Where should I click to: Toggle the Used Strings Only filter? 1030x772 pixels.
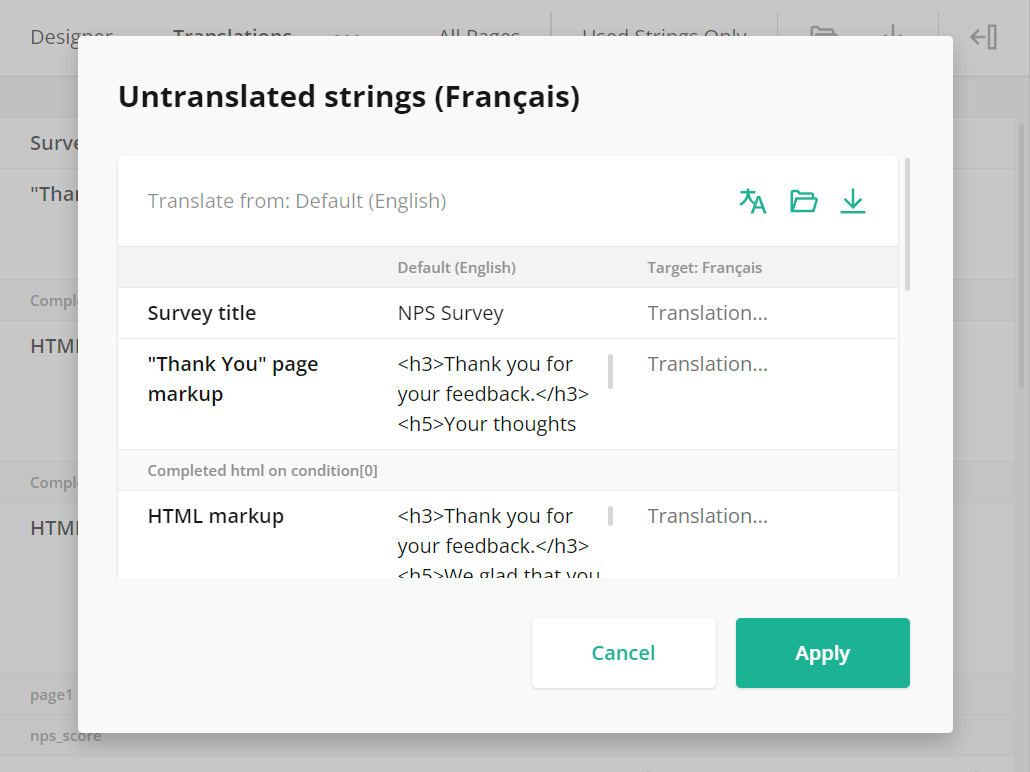(663, 37)
